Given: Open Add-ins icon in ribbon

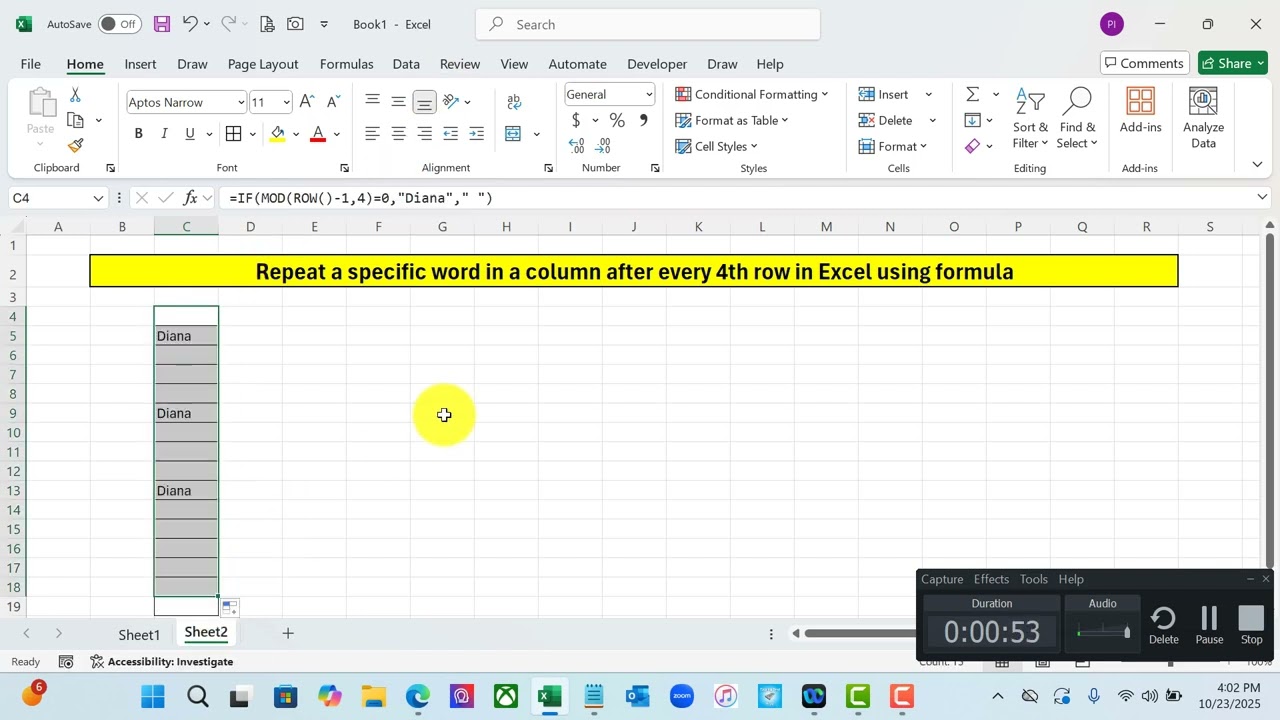Looking at the screenshot, I should point(1141,110).
